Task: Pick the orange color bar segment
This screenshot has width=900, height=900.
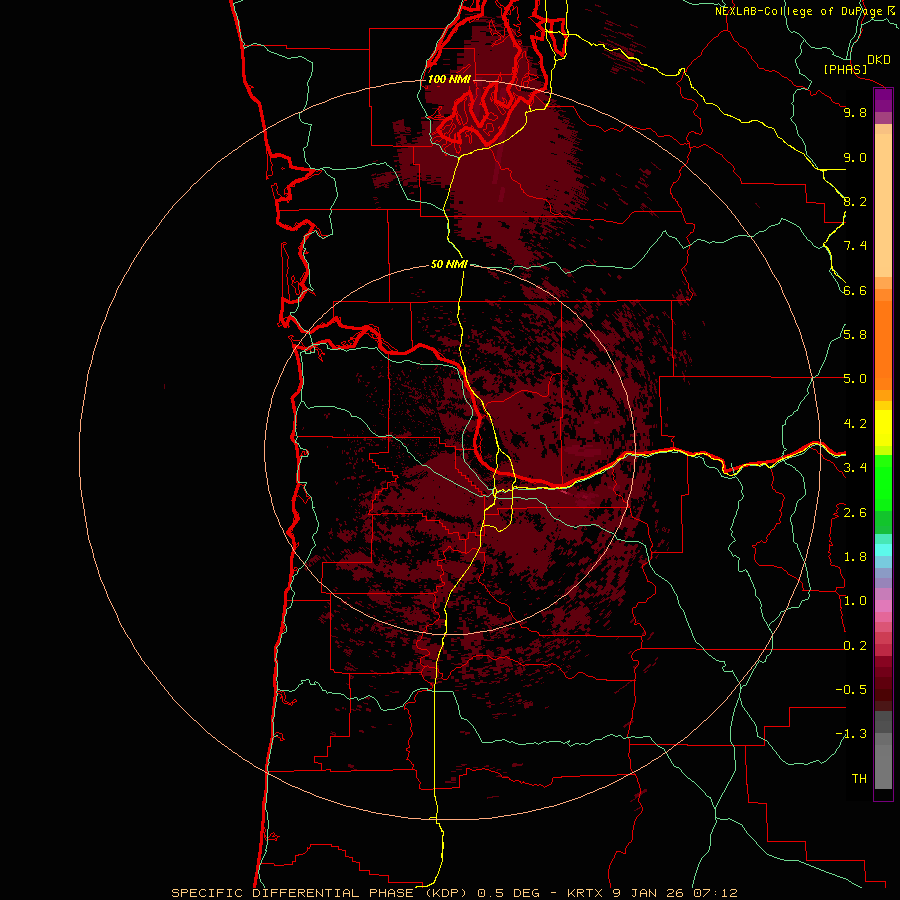Action: (x=883, y=346)
